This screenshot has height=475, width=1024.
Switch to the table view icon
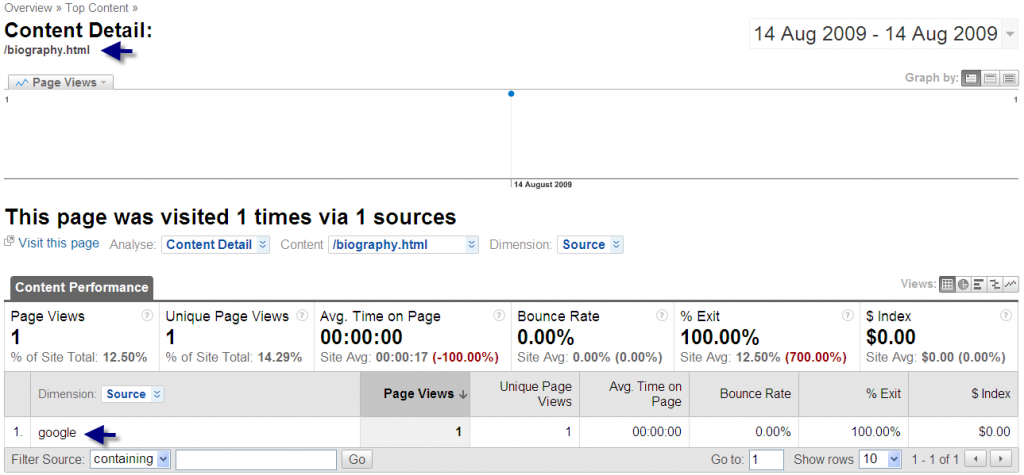point(947,285)
